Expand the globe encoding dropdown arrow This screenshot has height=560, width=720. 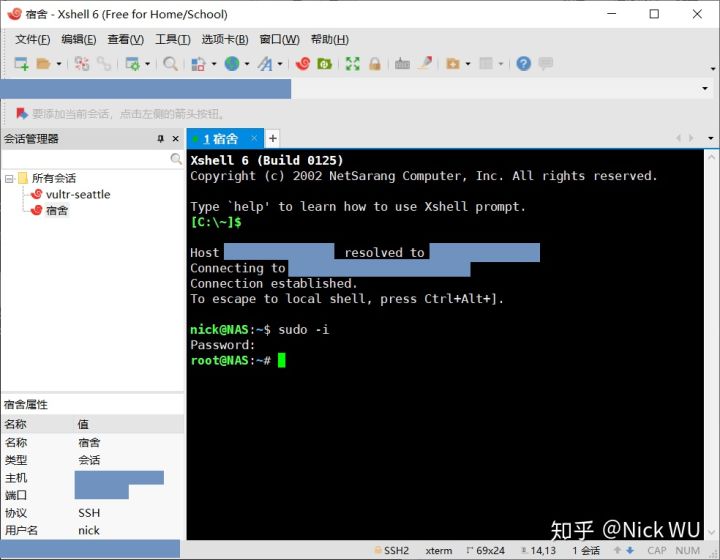(247, 64)
